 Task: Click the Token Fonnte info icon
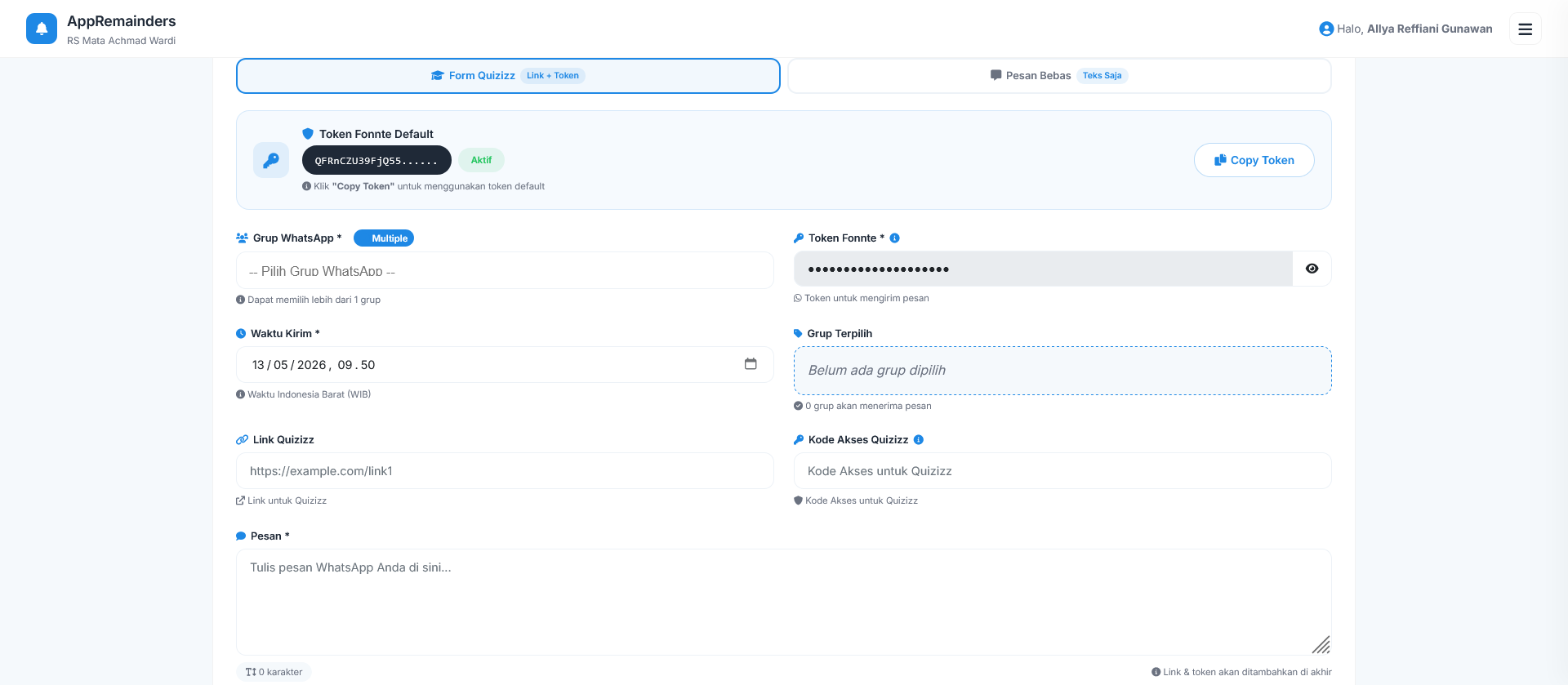coord(894,238)
